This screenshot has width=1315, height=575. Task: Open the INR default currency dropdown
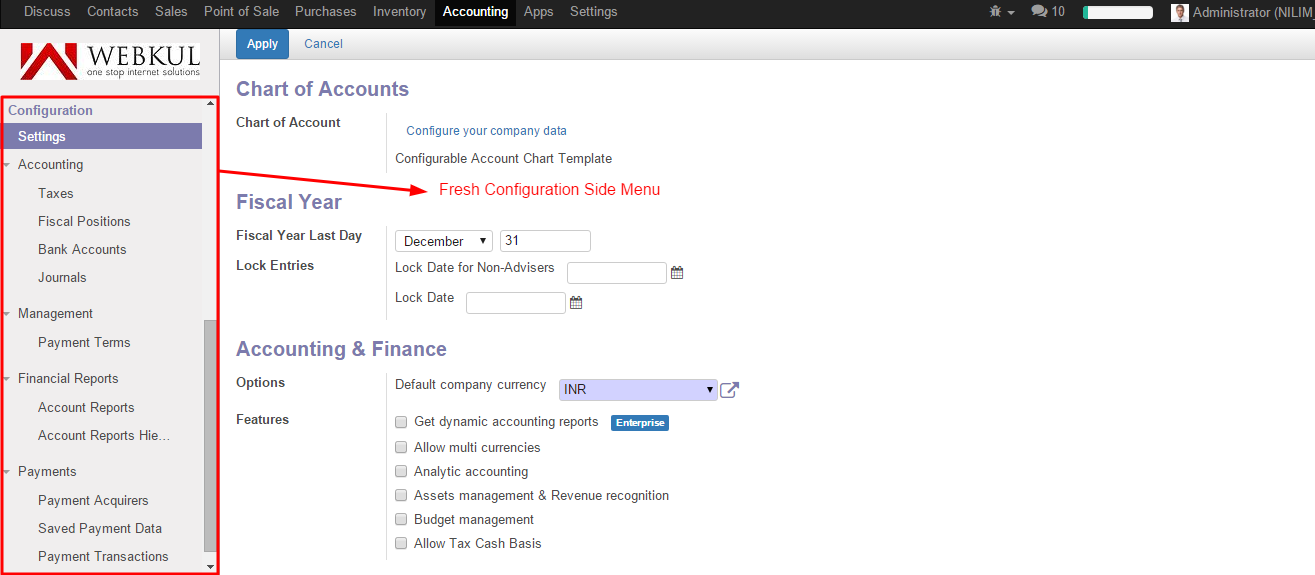(x=638, y=390)
